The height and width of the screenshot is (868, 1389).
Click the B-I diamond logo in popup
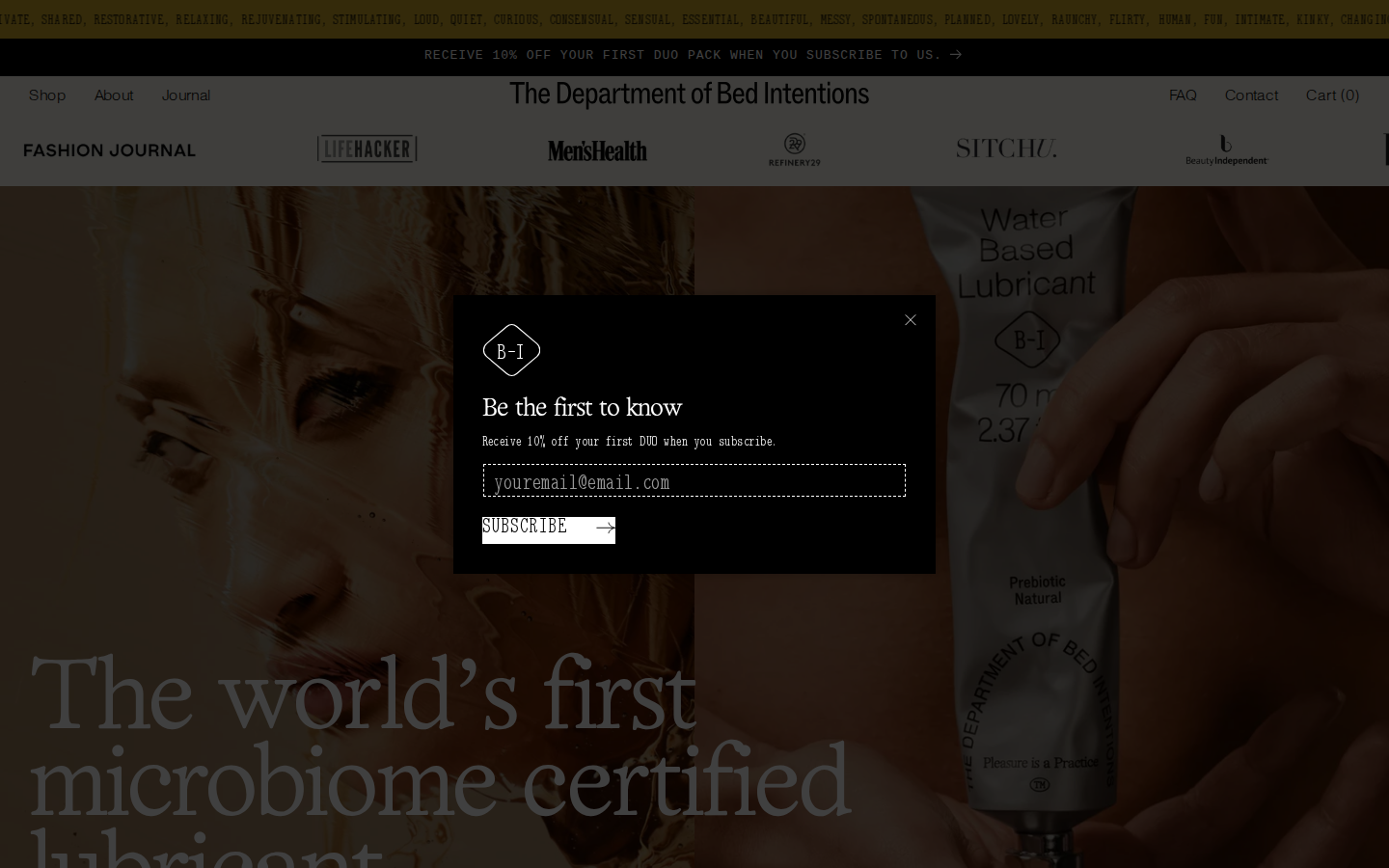(511, 350)
